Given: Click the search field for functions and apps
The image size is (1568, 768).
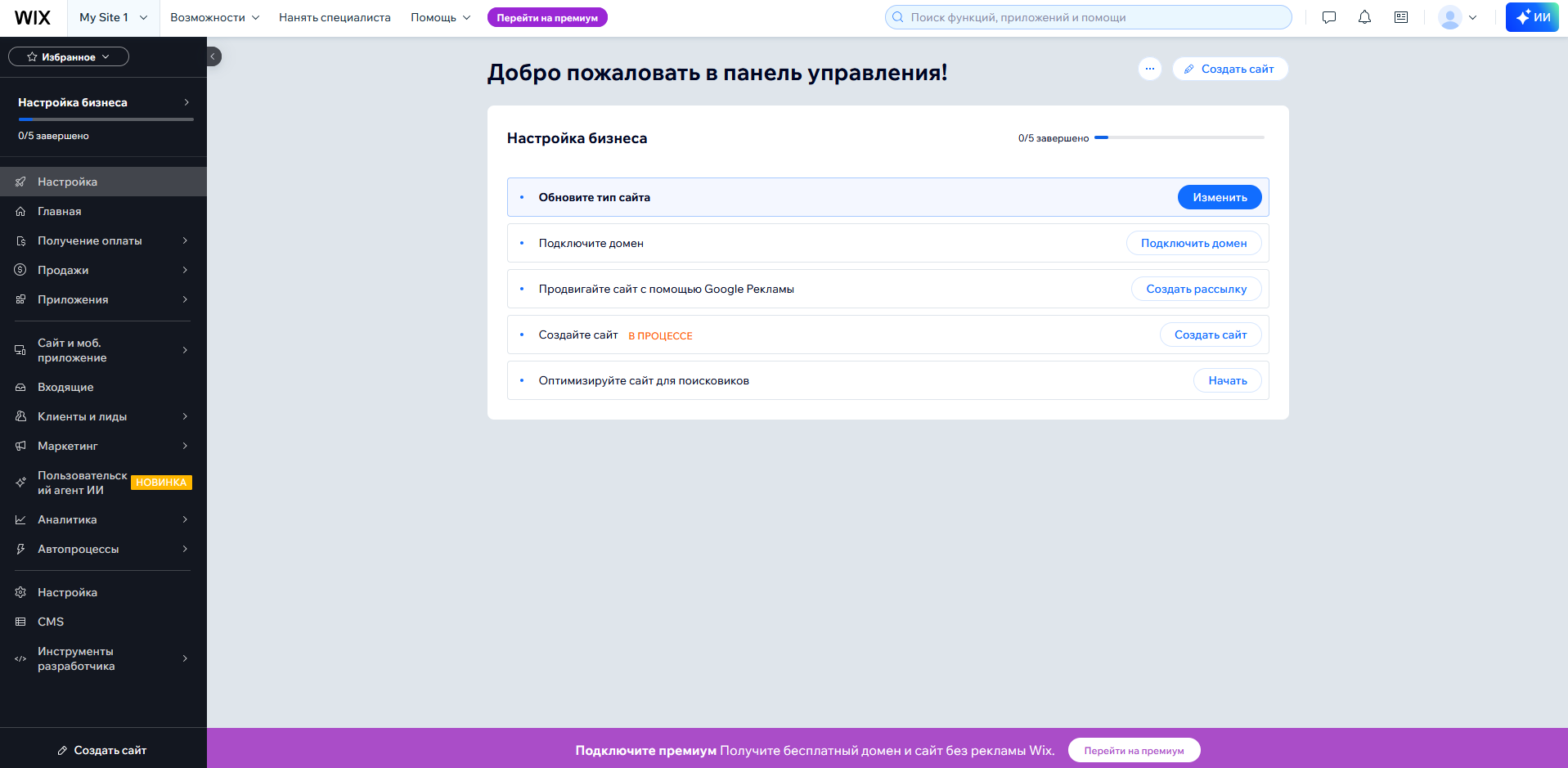Looking at the screenshot, I should [1088, 16].
